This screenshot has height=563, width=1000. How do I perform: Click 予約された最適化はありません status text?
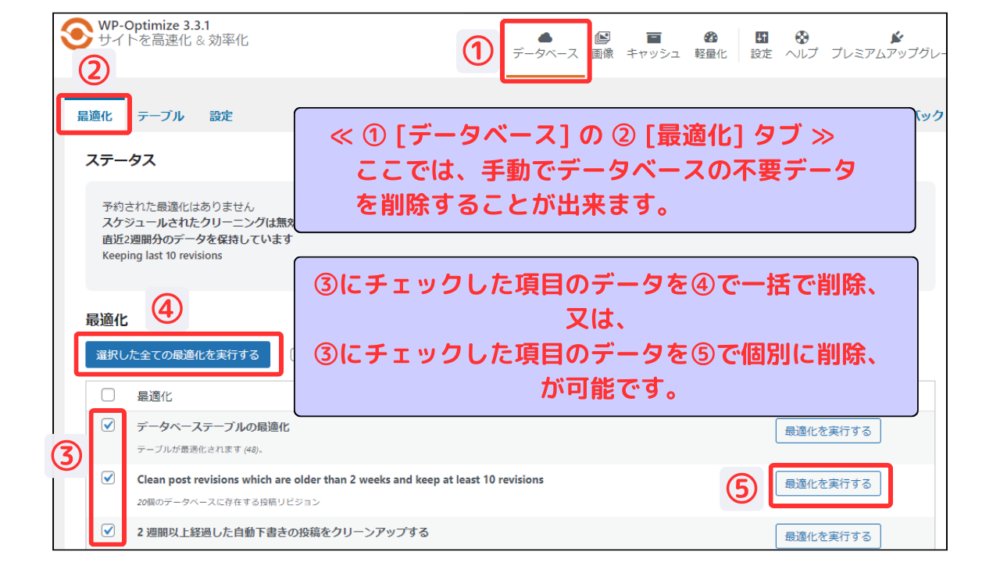pos(178,207)
